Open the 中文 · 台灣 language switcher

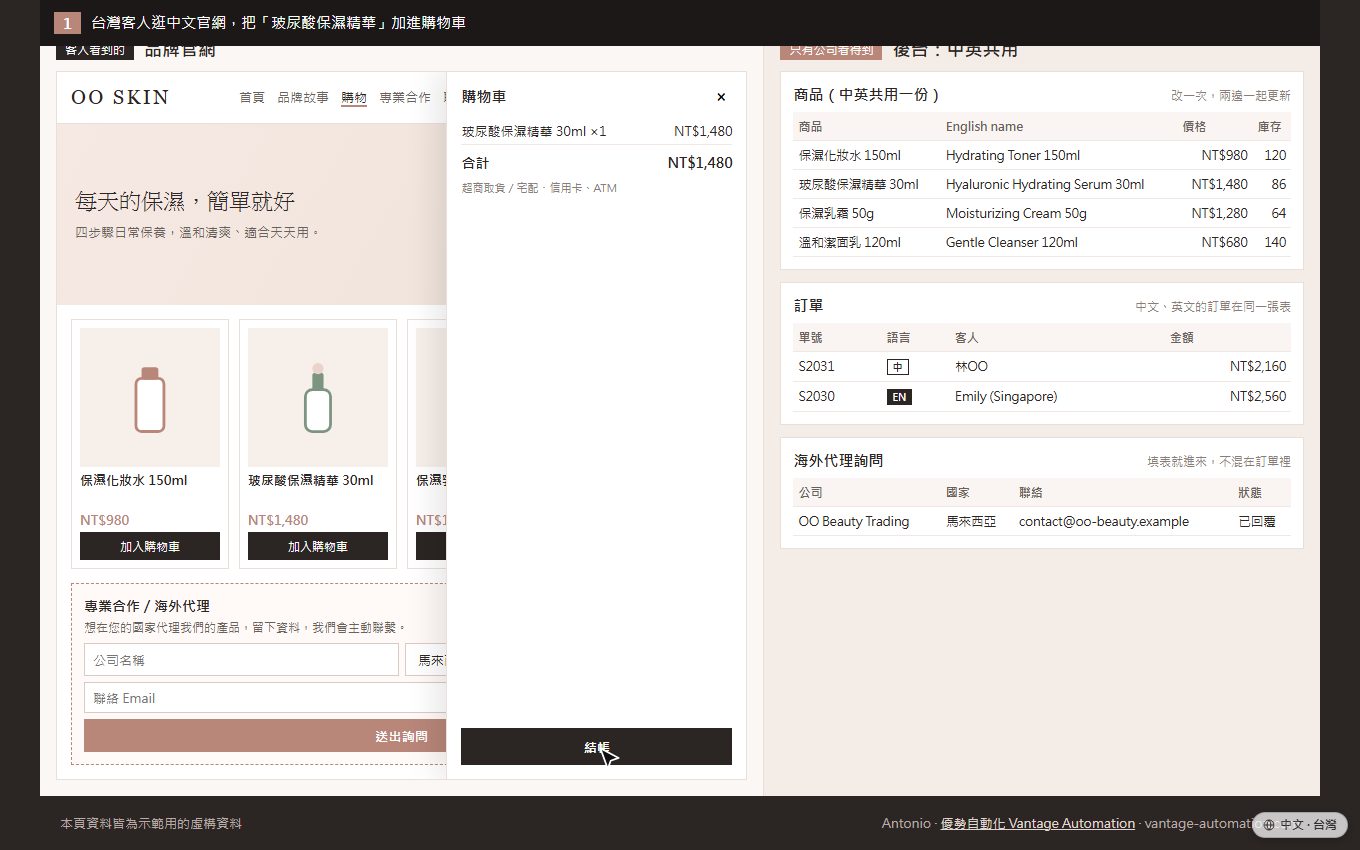point(1300,825)
